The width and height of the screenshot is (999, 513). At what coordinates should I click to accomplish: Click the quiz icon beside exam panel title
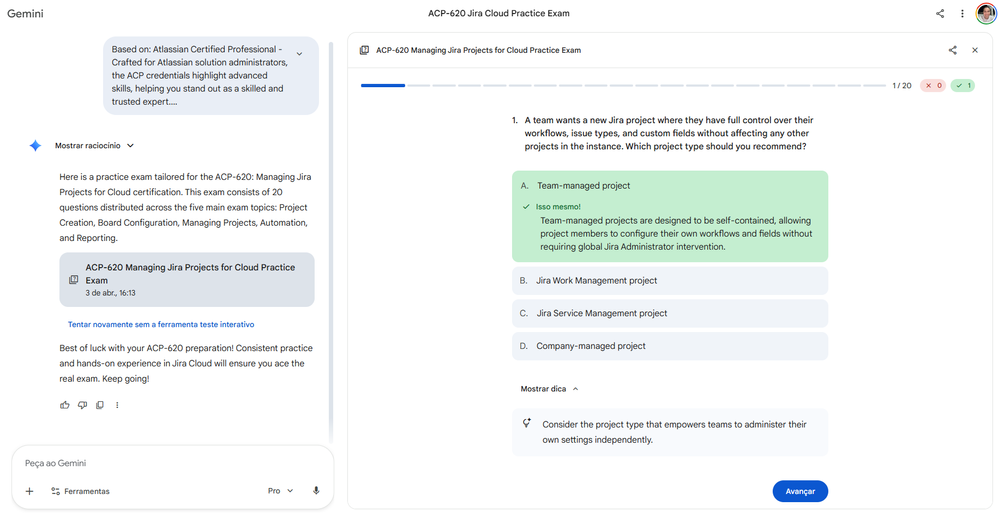click(364, 50)
